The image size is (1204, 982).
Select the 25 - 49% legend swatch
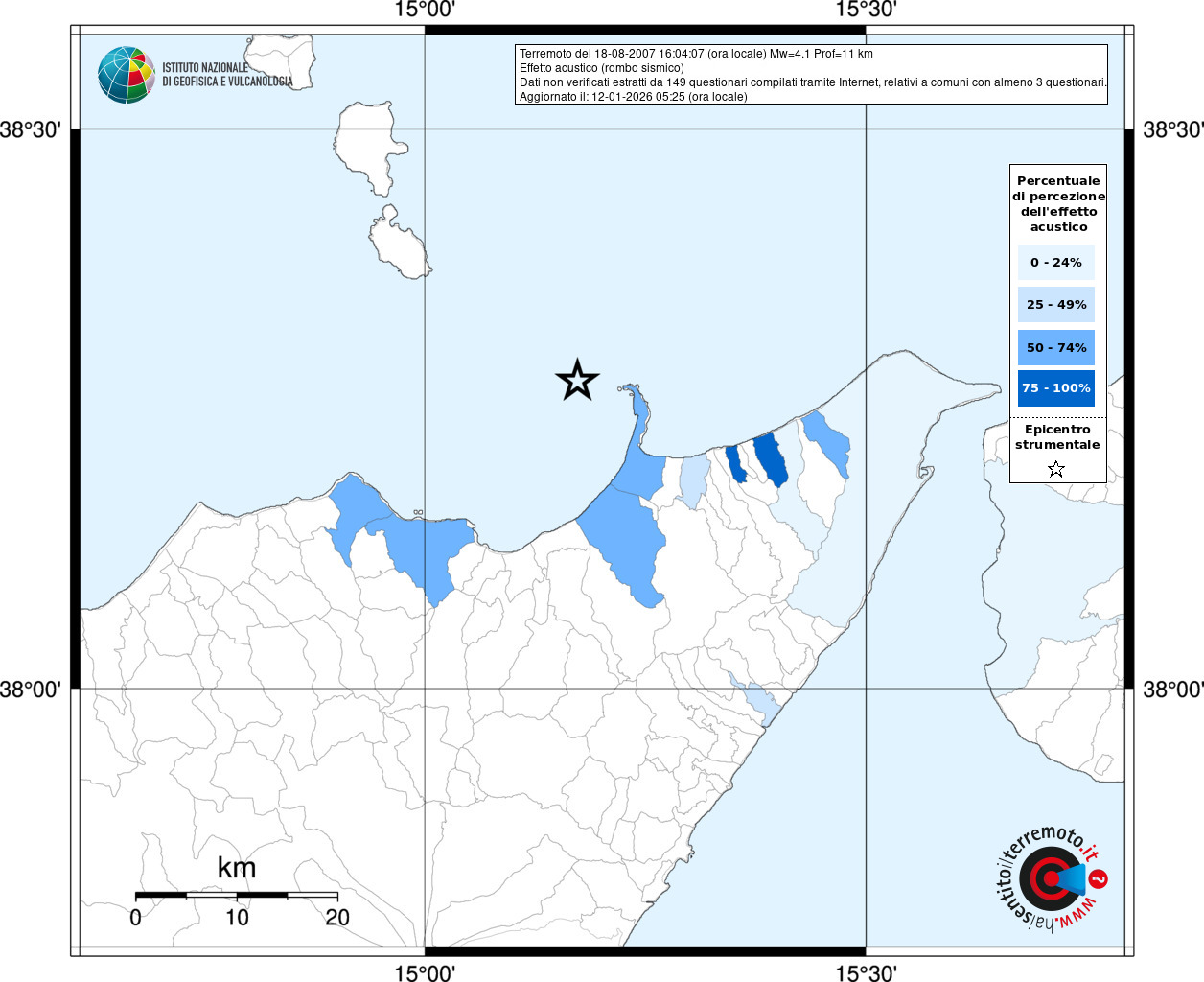1055,305
